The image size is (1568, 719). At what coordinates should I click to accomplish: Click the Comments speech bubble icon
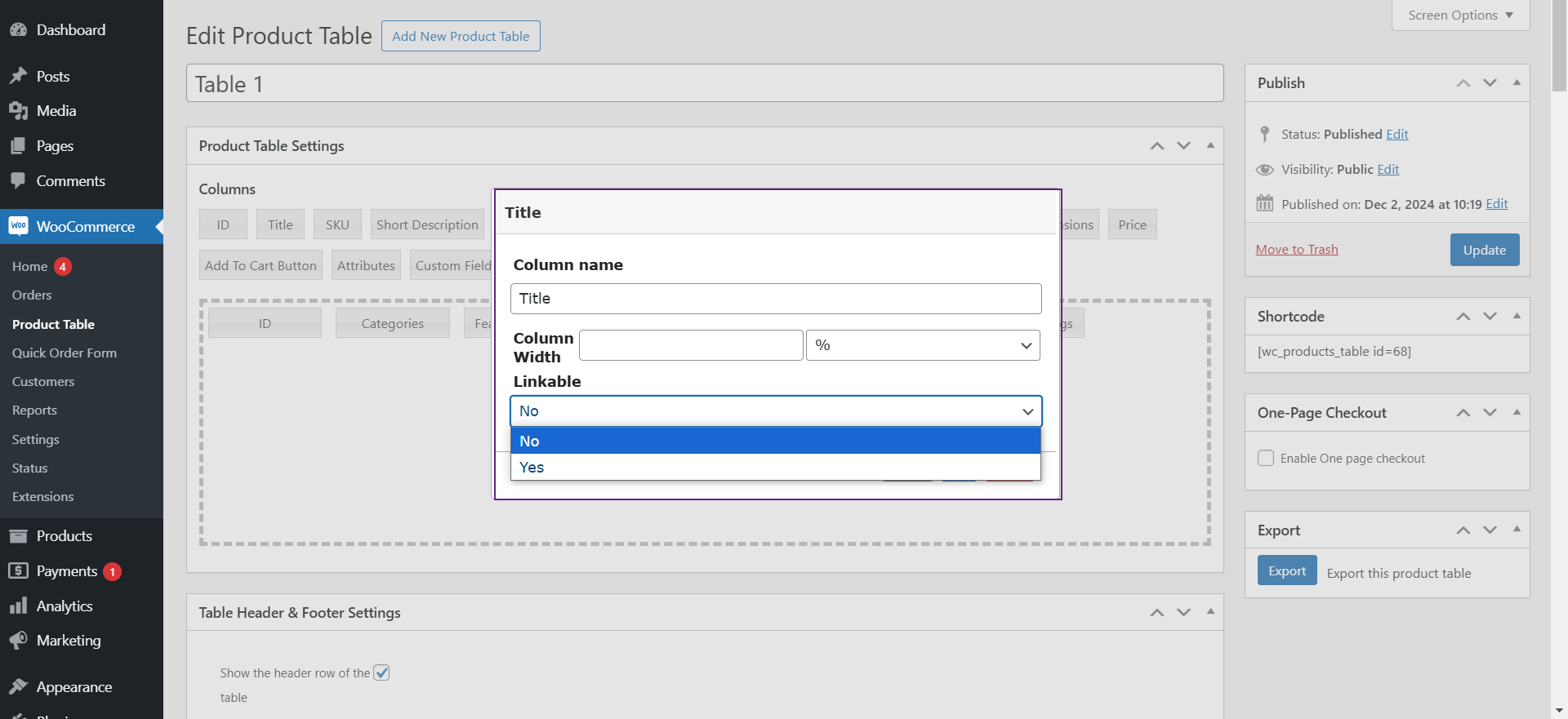[x=18, y=180]
